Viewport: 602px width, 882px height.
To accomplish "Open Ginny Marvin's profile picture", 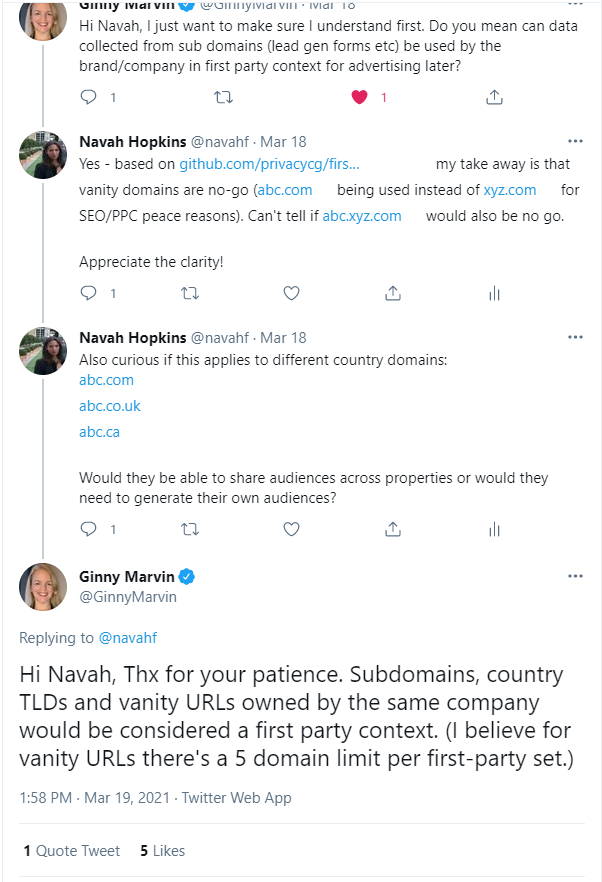I will tap(42, 587).
